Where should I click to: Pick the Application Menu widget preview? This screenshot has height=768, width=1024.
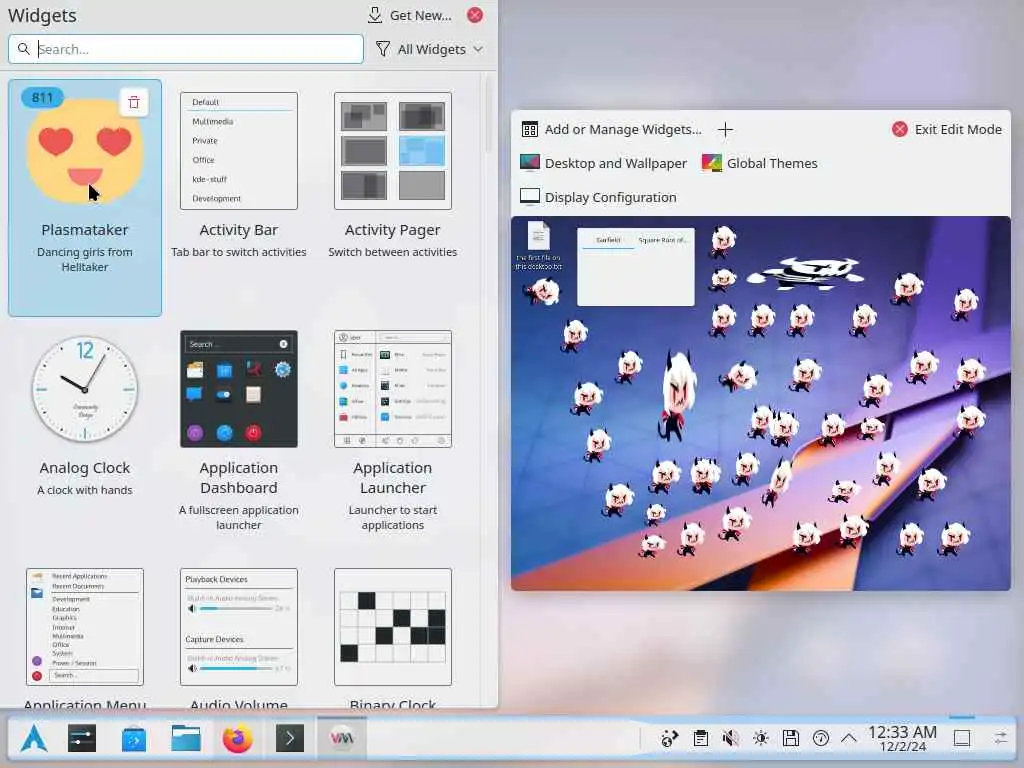pos(85,627)
